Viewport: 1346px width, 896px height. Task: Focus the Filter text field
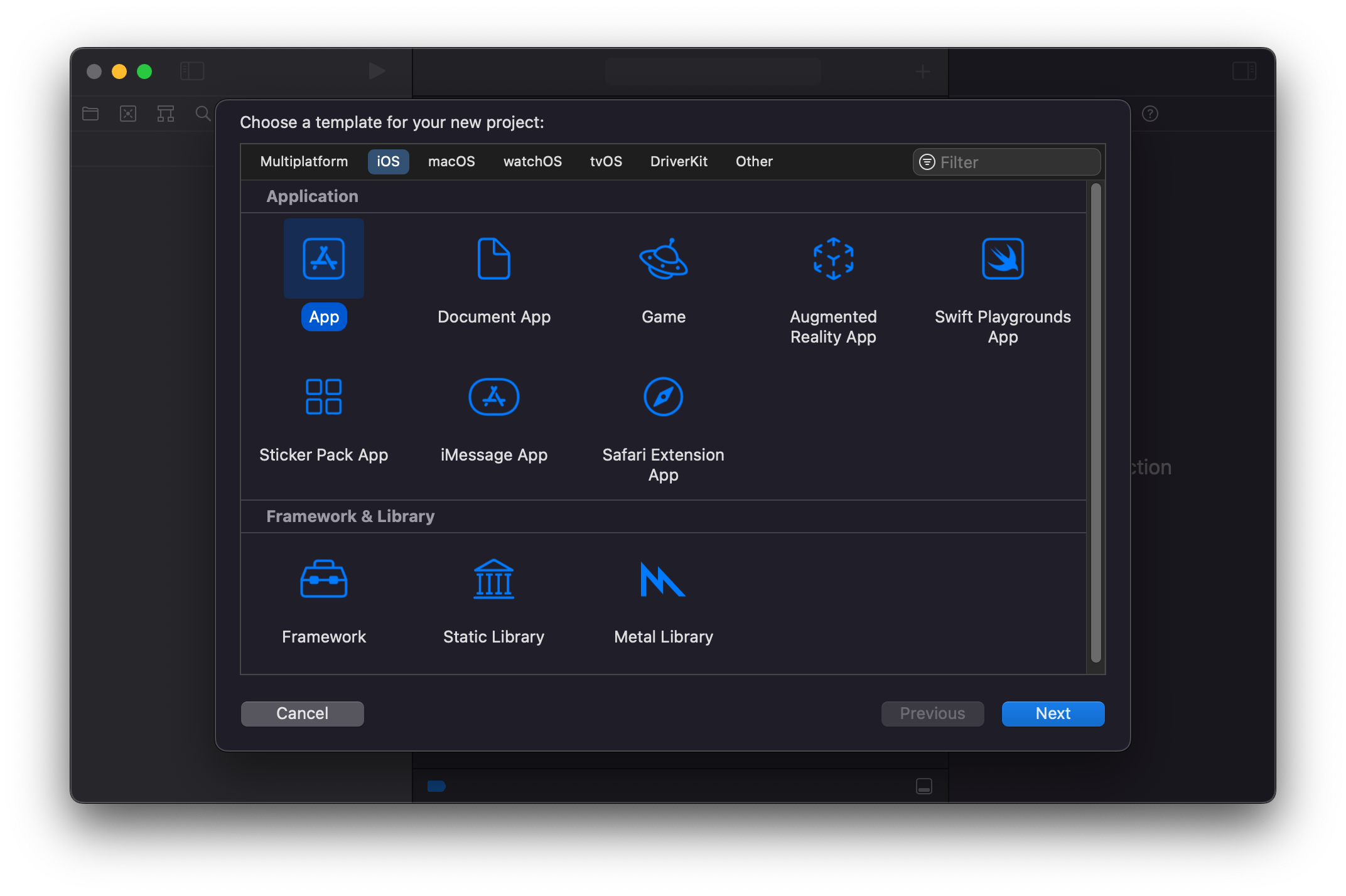point(1006,162)
